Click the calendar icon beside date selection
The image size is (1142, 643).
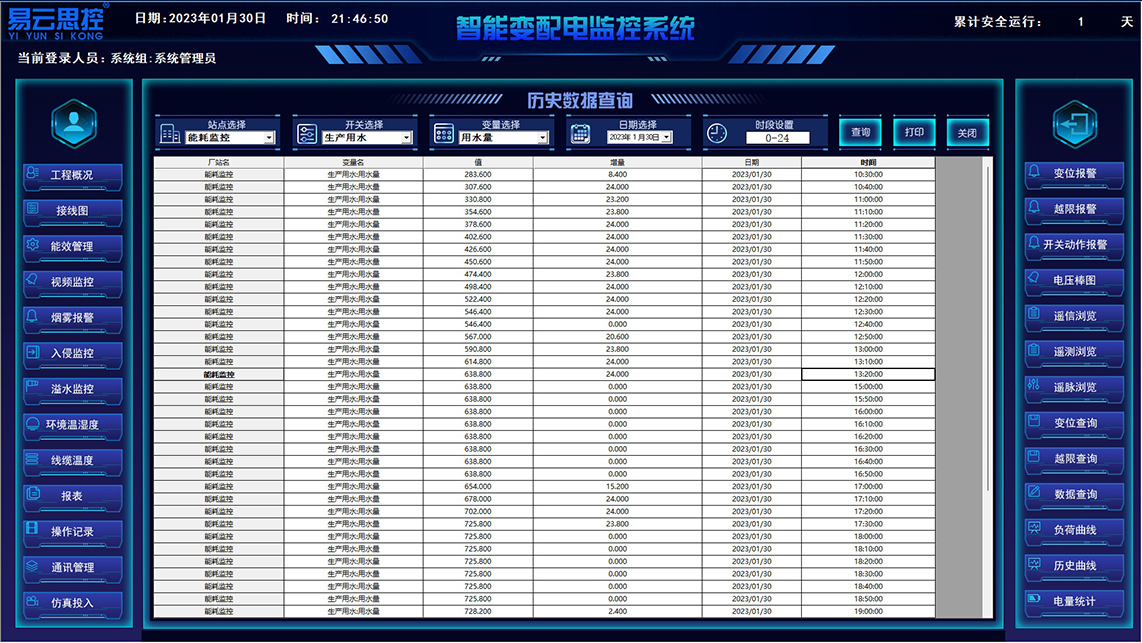coord(581,133)
